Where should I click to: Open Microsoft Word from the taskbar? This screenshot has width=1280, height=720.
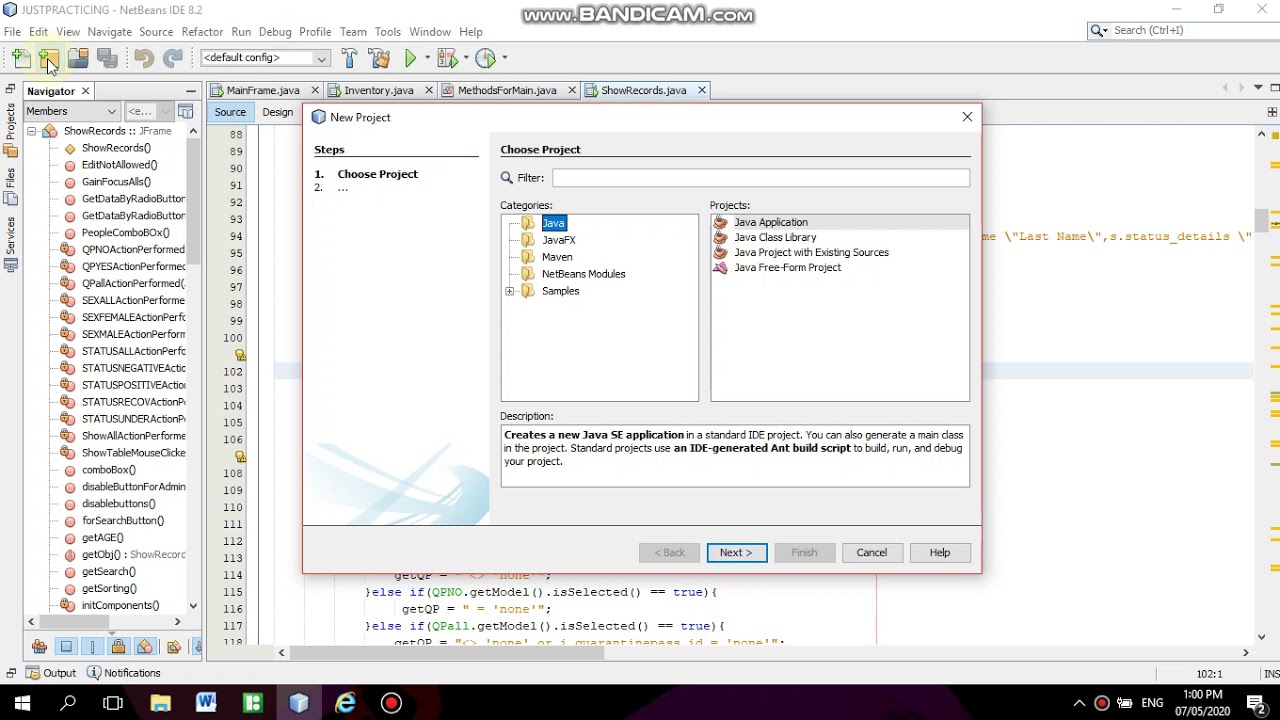click(x=206, y=703)
